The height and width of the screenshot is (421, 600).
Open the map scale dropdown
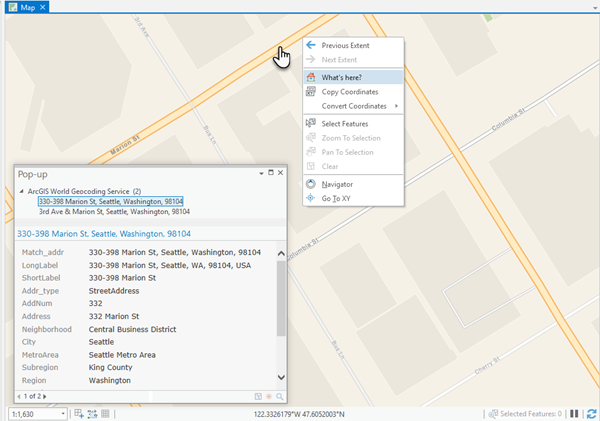click(x=66, y=413)
